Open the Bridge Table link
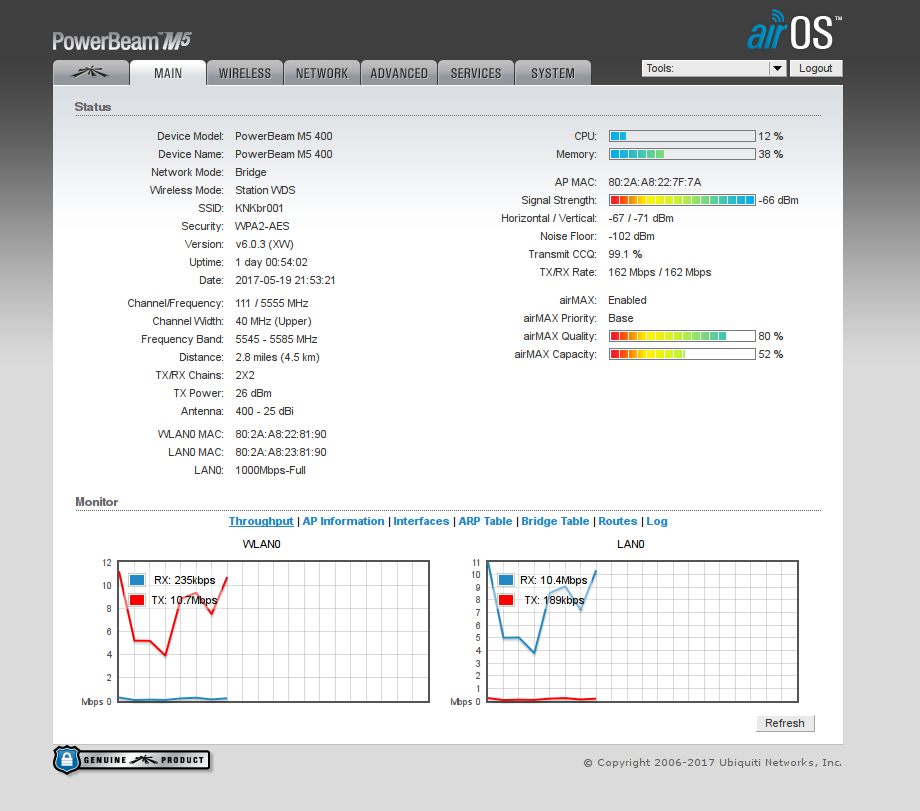 click(555, 521)
